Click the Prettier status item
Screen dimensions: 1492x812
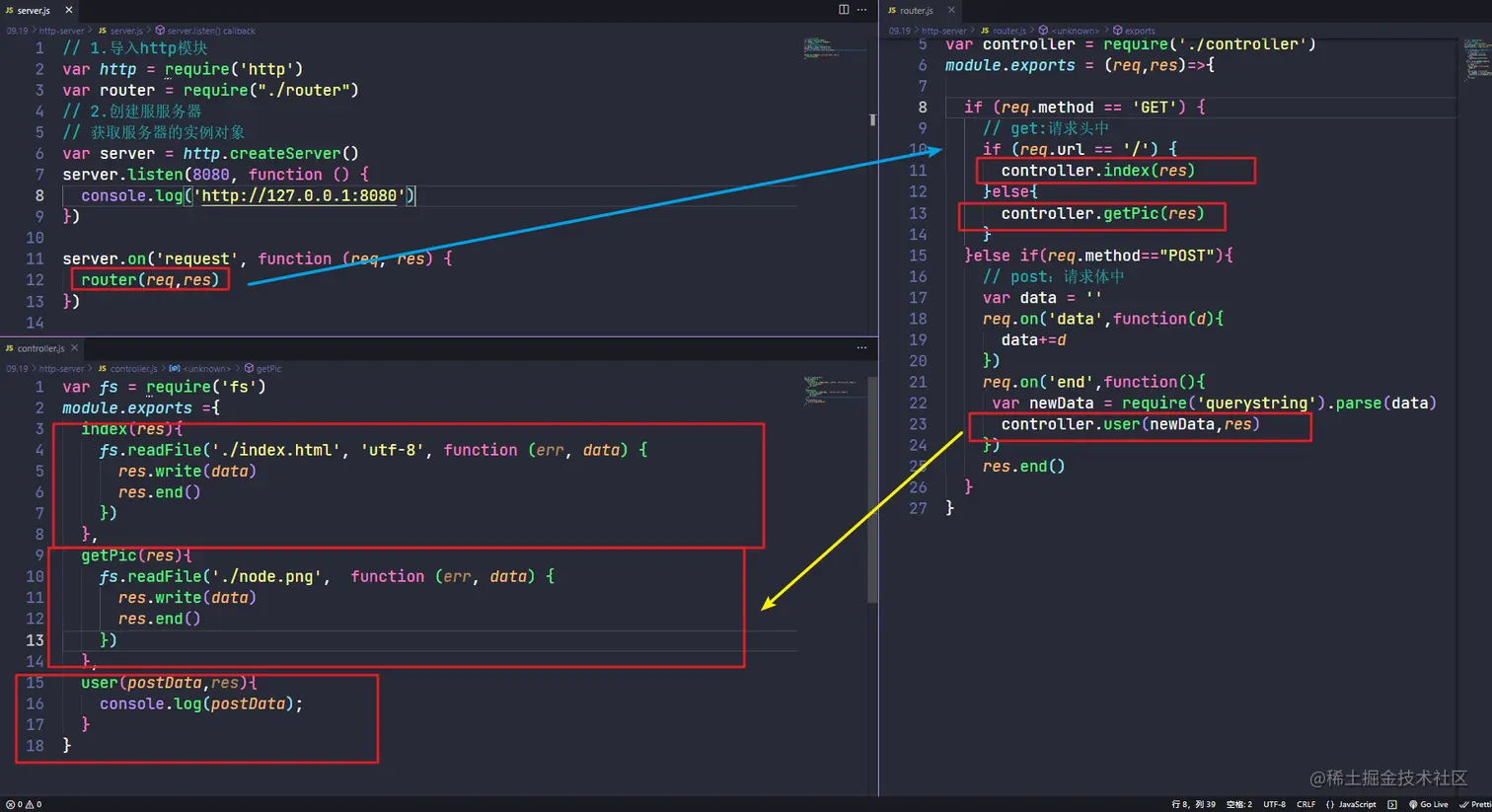coord(1475,804)
